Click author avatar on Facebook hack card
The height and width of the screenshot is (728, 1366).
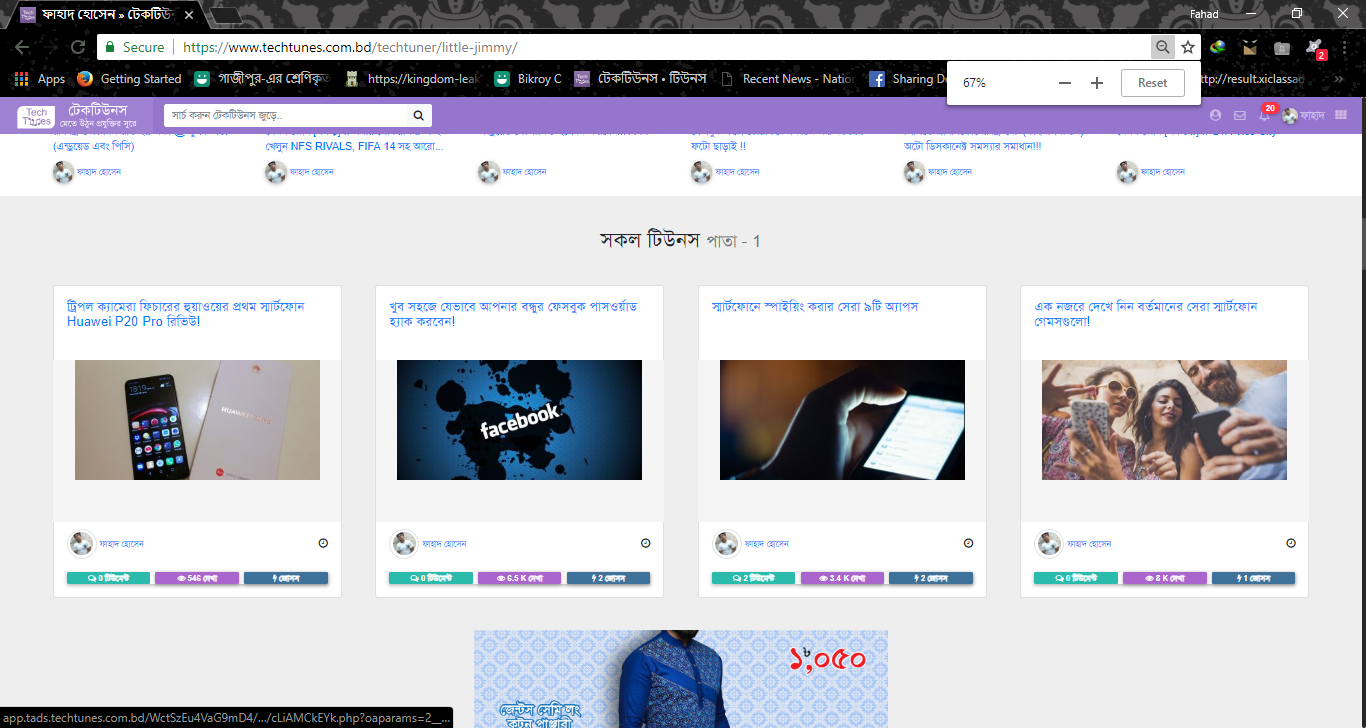click(x=403, y=543)
